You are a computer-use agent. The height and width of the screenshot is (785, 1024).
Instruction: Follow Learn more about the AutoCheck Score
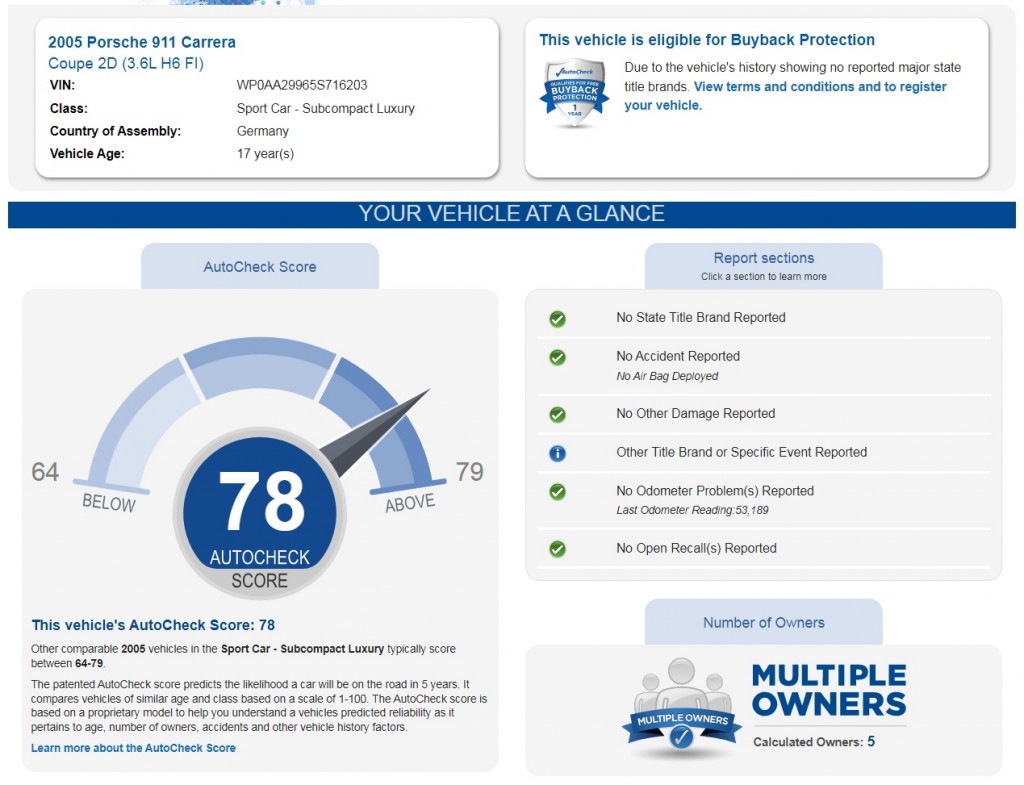(133, 748)
